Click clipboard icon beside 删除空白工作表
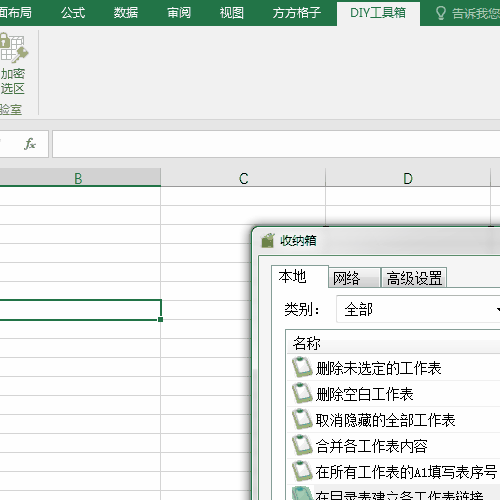 point(302,393)
